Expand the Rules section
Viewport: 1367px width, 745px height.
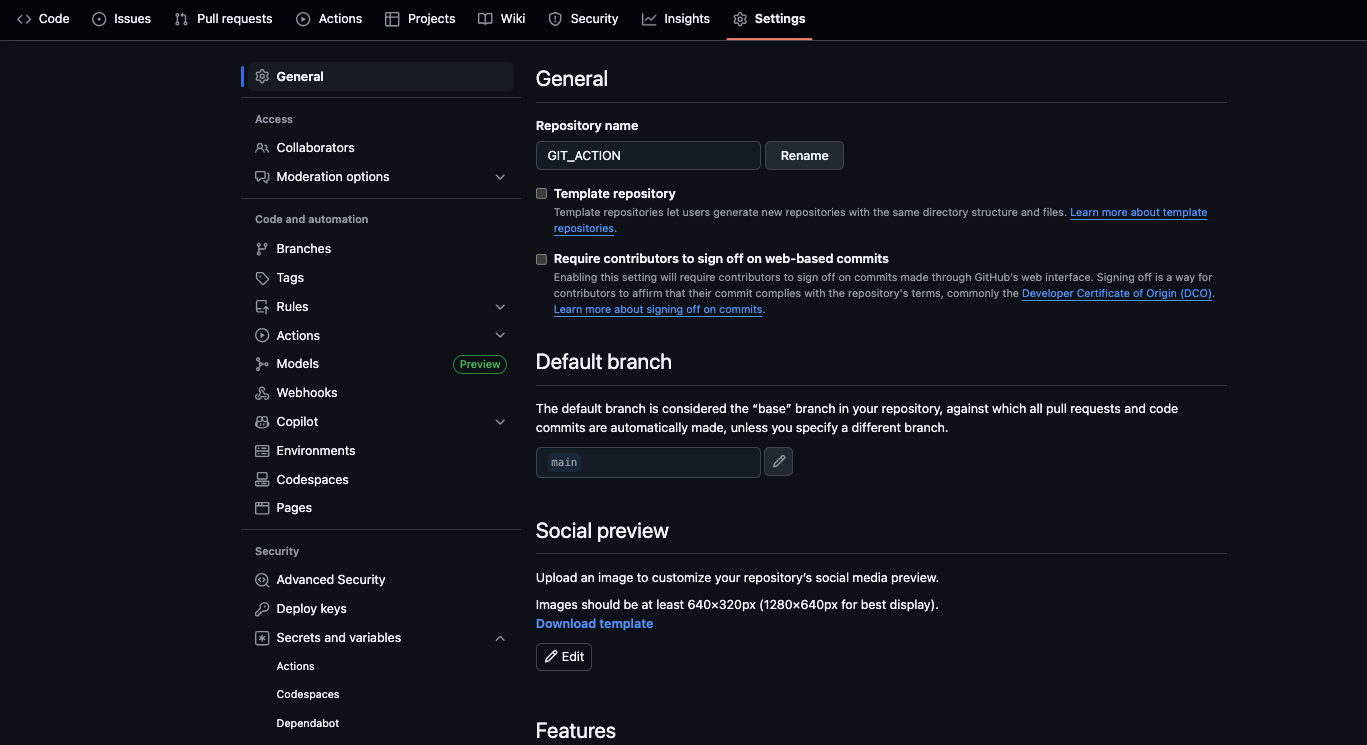pos(500,306)
